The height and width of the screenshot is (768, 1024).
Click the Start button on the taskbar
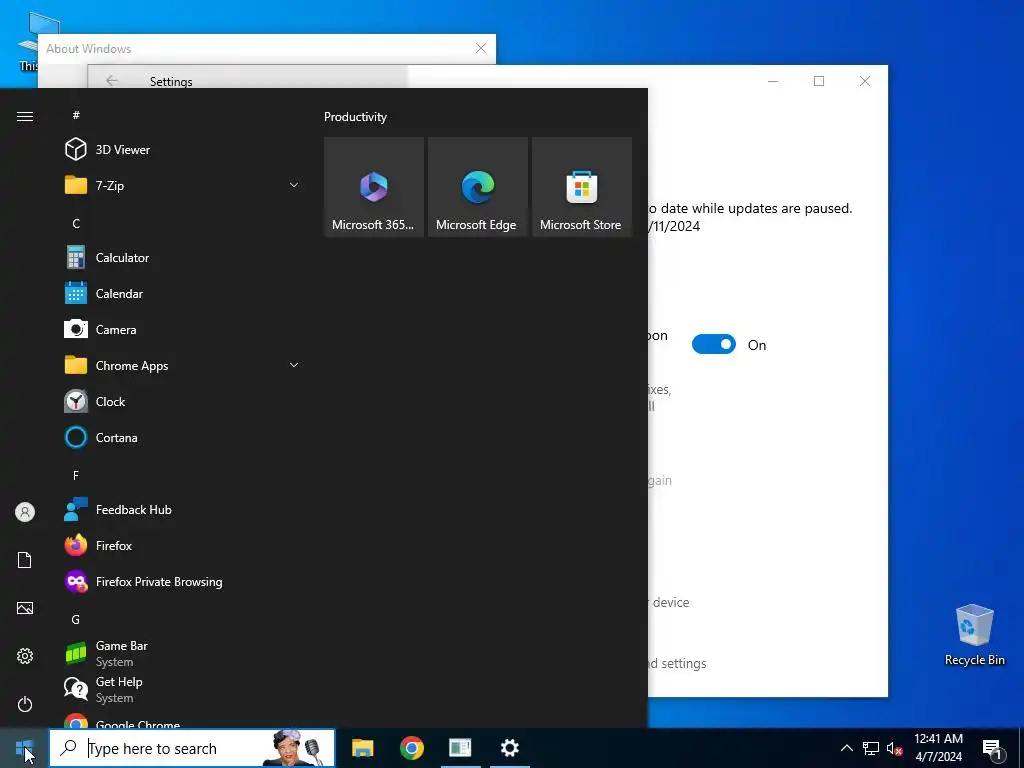24,748
